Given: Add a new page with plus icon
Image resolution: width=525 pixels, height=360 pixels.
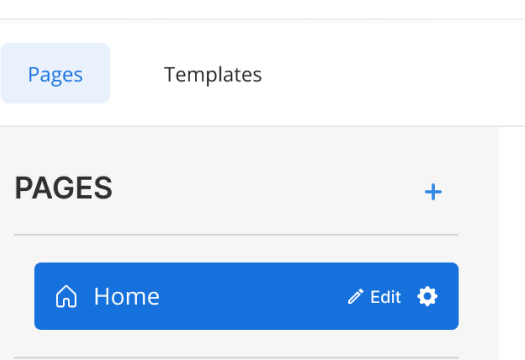Looking at the screenshot, I should coord(433,192).
